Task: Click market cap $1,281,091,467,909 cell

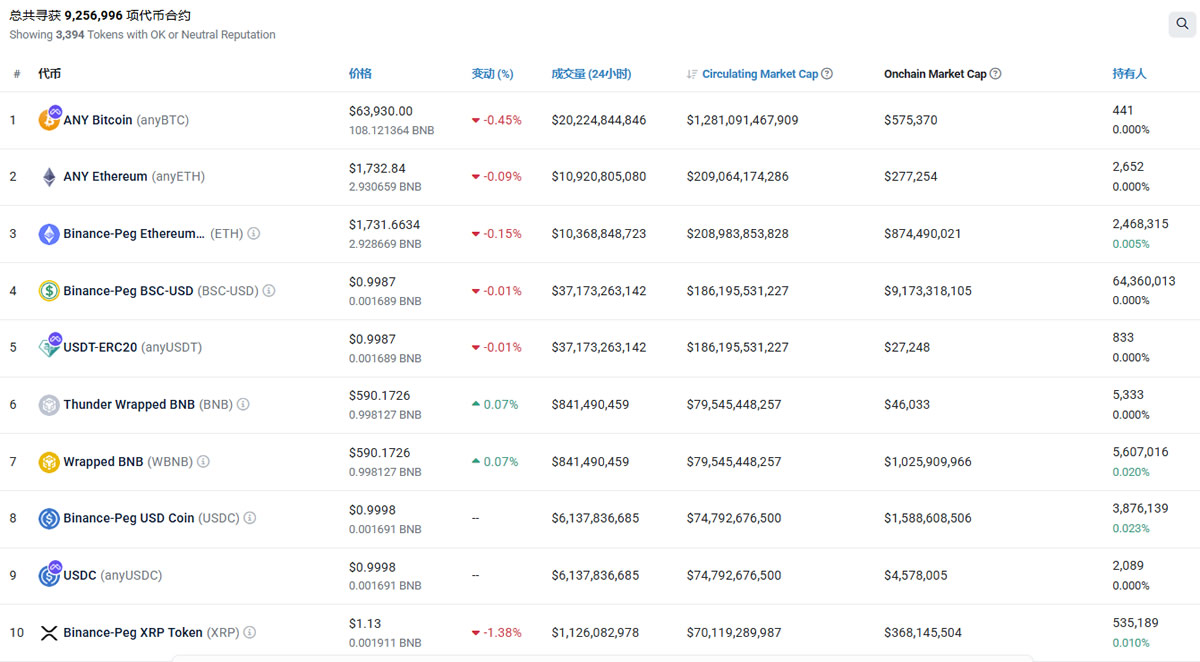Action: pos(742,120)
